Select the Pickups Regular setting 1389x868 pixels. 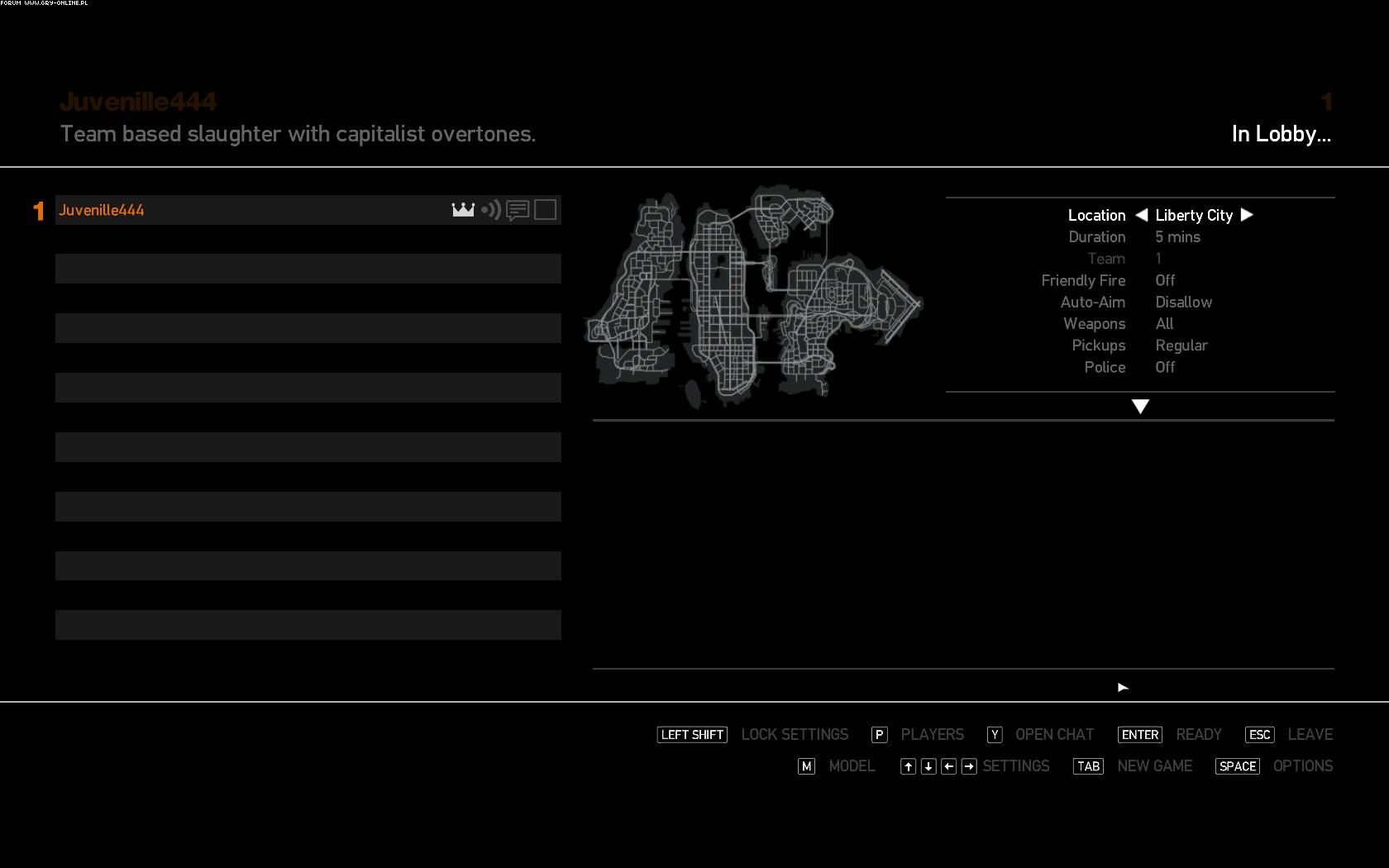coord(1181,346)
